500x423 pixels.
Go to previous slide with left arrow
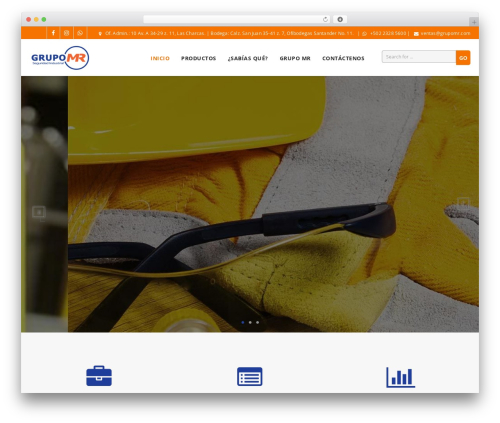tap(39, 212)
